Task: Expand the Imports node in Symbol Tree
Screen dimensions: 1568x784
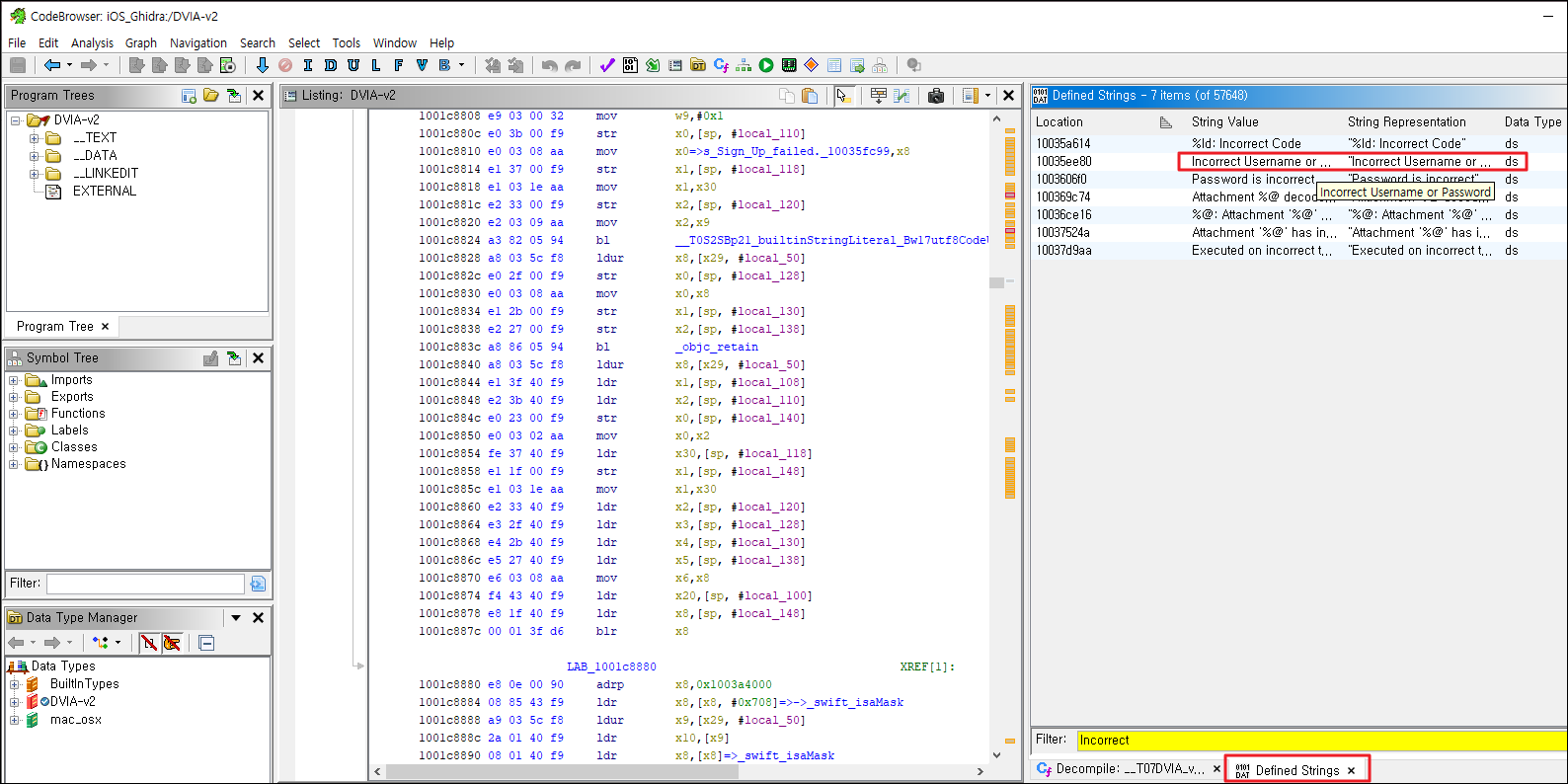Action: click(14, 380)
